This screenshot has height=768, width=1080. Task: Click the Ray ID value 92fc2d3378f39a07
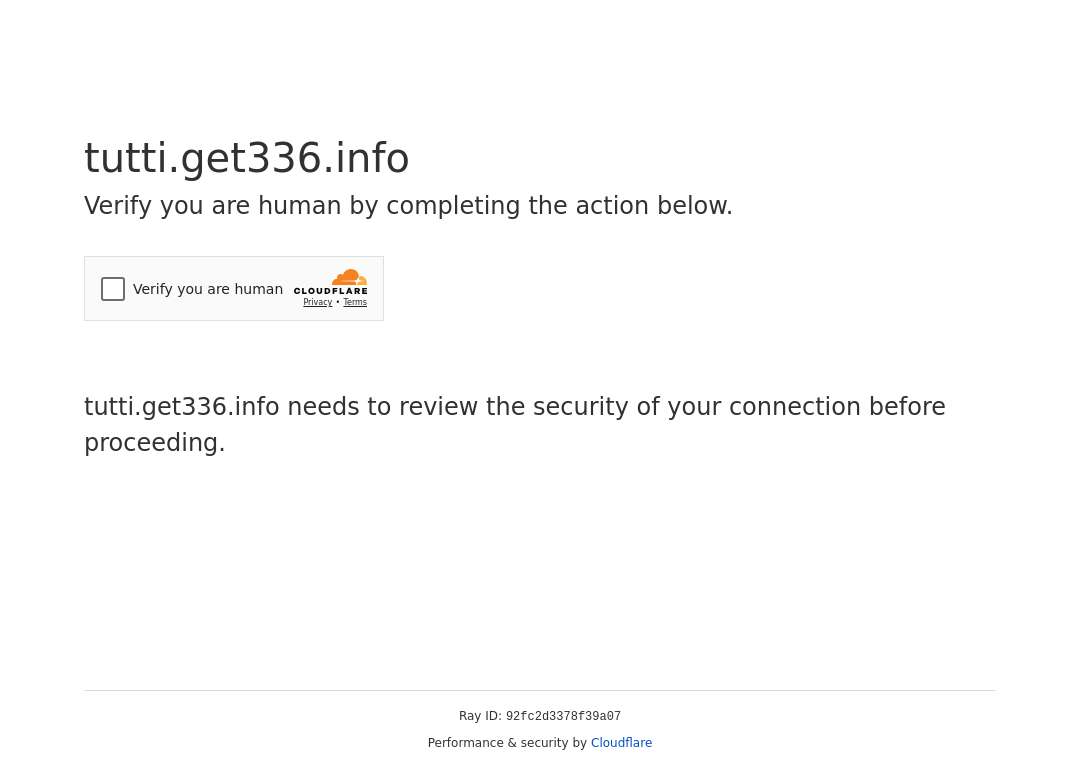point(563,716)
